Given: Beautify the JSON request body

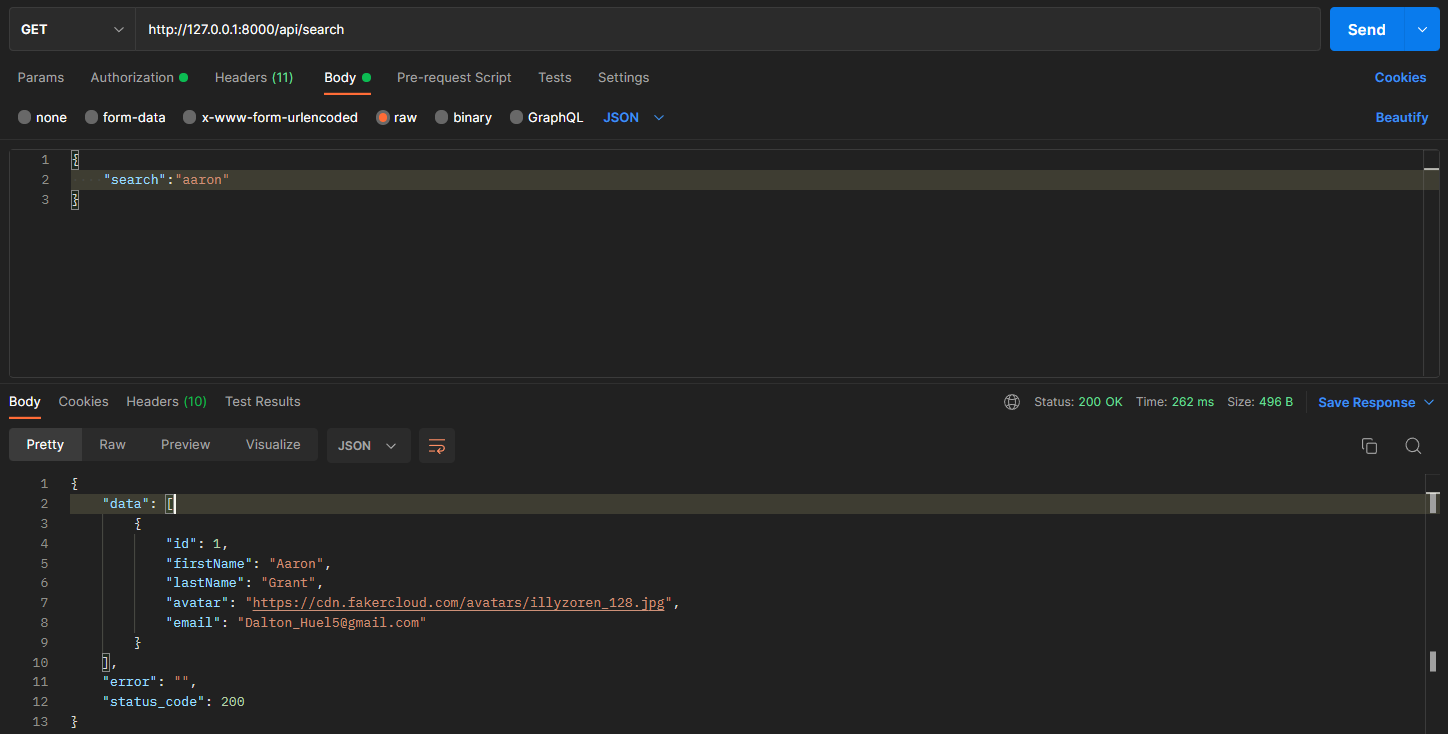Looking at the screenshot, I should pos(1401,117).
